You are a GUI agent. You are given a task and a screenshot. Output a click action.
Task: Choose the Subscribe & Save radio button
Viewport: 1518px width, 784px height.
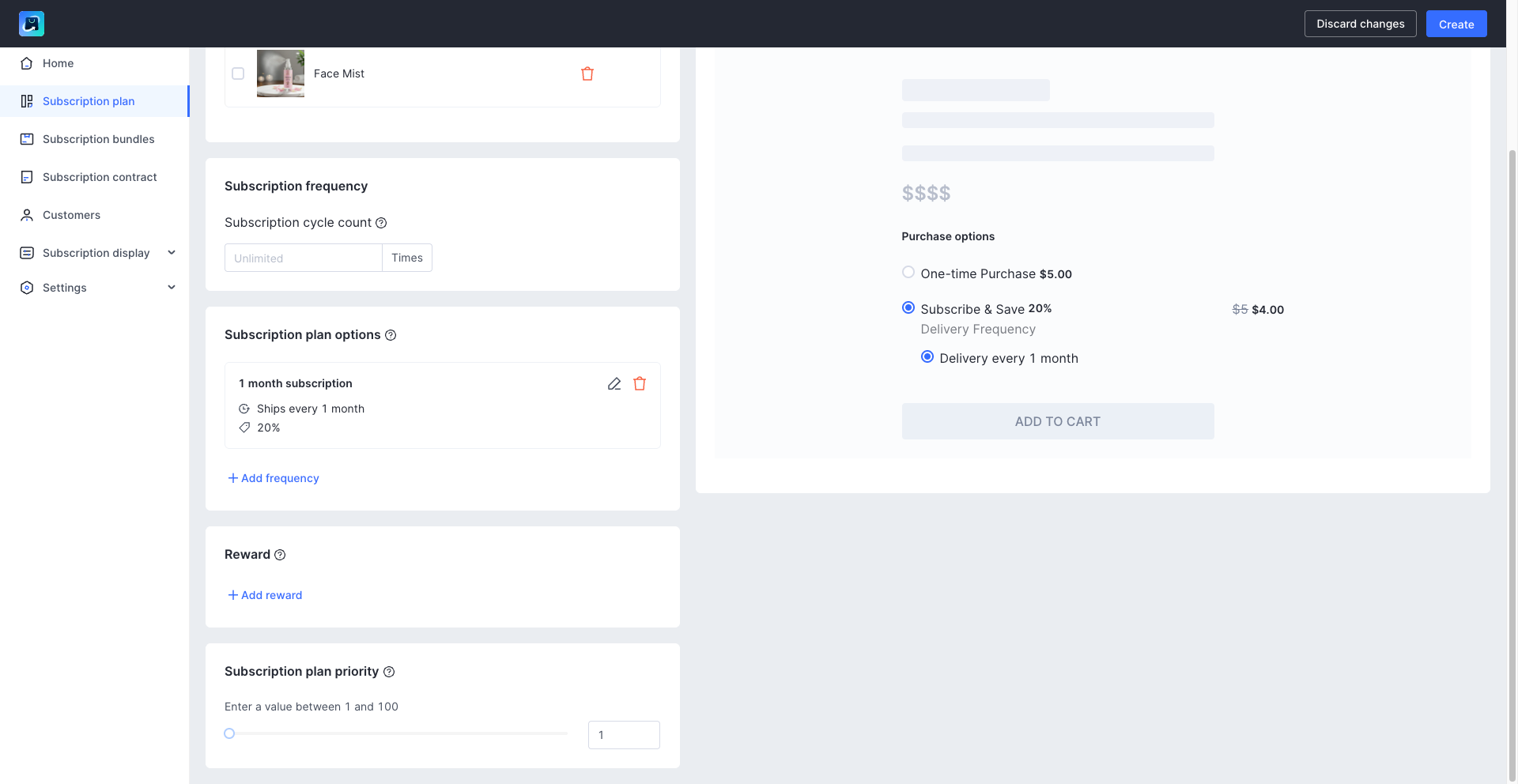coord(908,308)
